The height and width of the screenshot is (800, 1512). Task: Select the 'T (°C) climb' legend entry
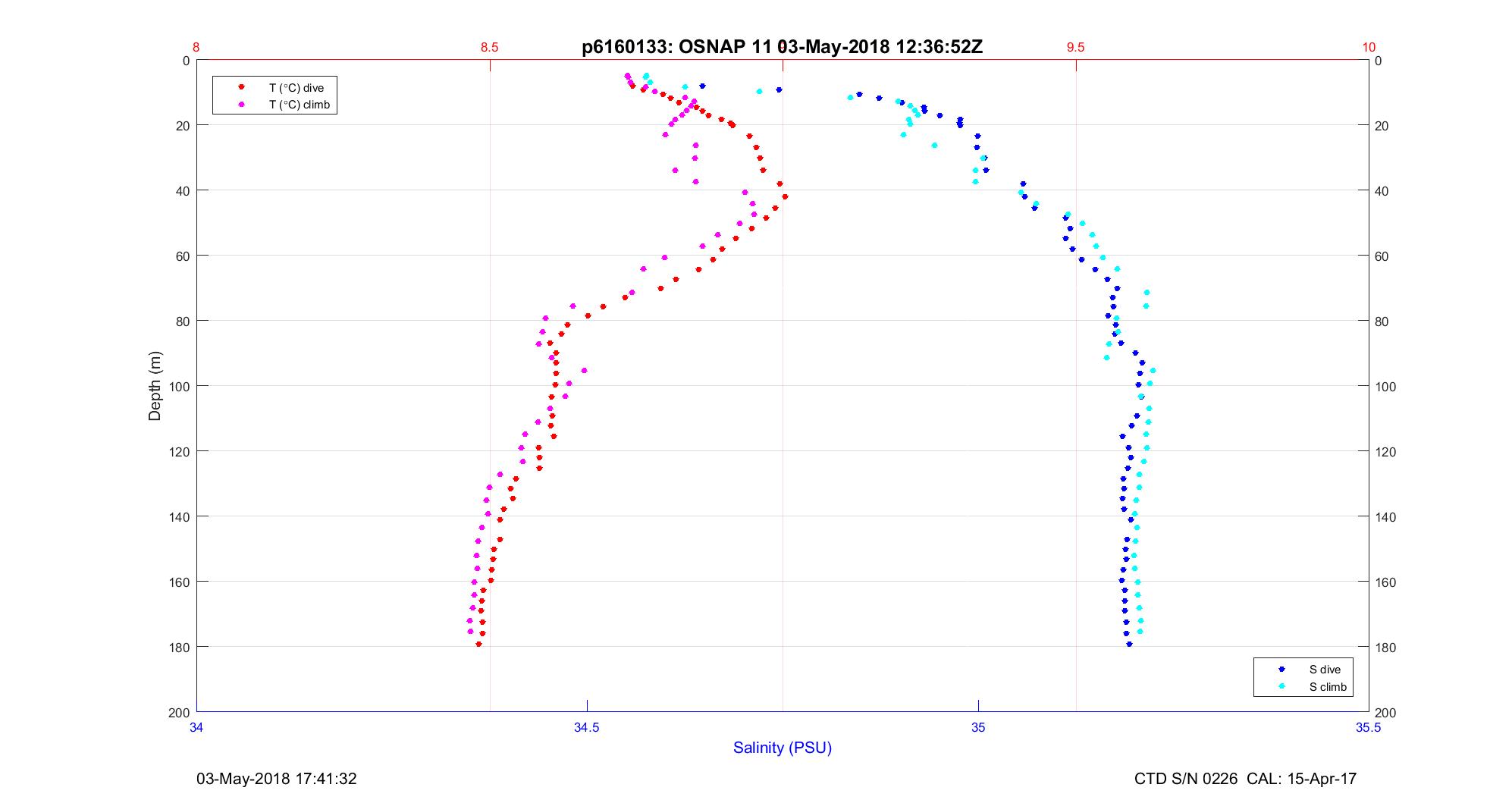point(300,105)
